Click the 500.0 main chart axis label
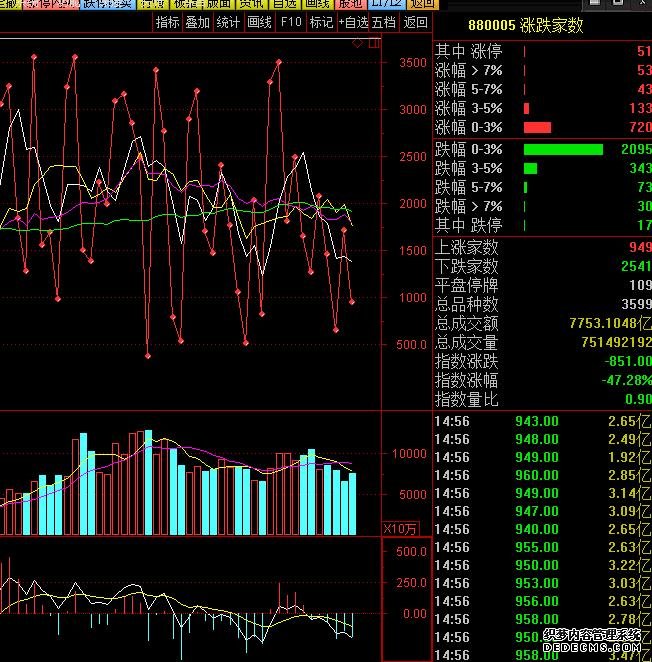This screenshot has width=652, height=662. pos(411,345)
